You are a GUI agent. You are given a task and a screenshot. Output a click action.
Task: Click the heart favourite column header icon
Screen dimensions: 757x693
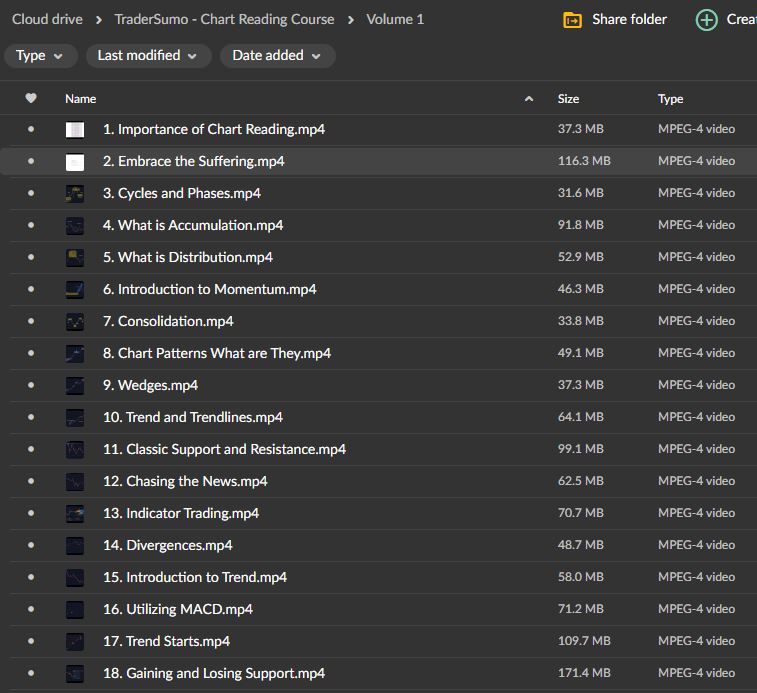click(x=31, y=98)
